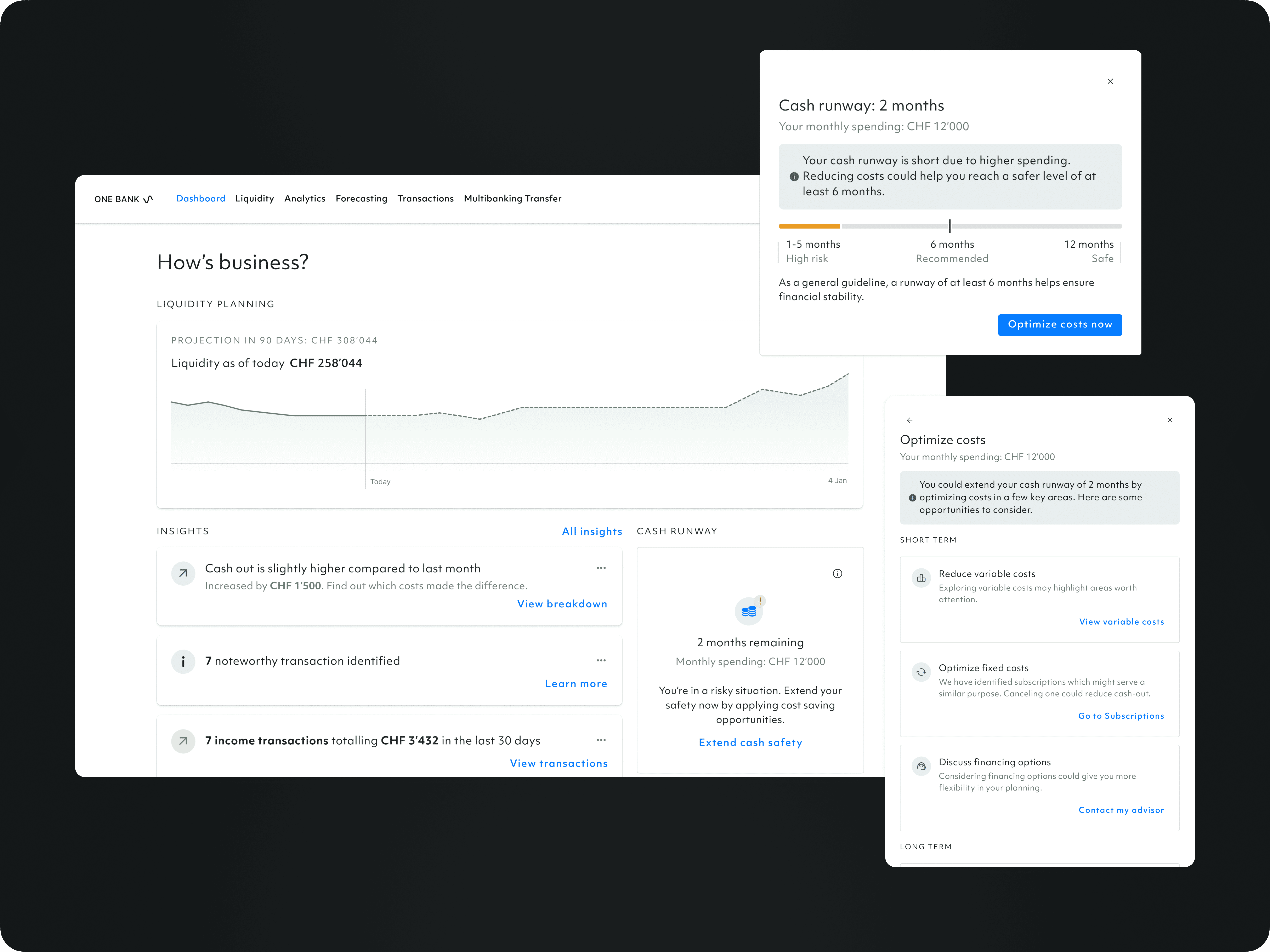The width and height of the screenshot is (1270, 952).
Task: Go back from Optimize costs panel
Action: tap(909, 420)
